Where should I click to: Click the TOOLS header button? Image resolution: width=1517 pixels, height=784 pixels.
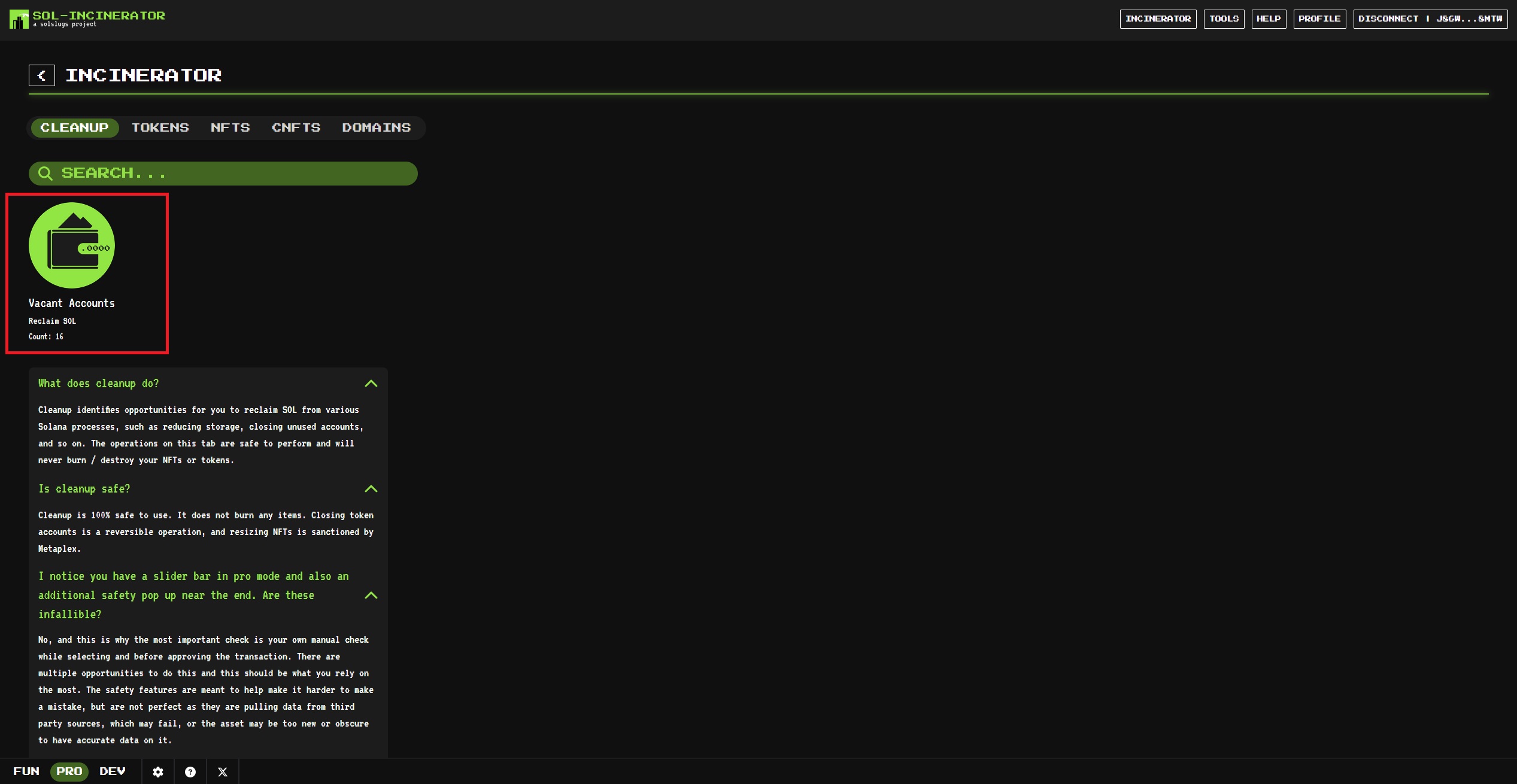point(1224,19)
